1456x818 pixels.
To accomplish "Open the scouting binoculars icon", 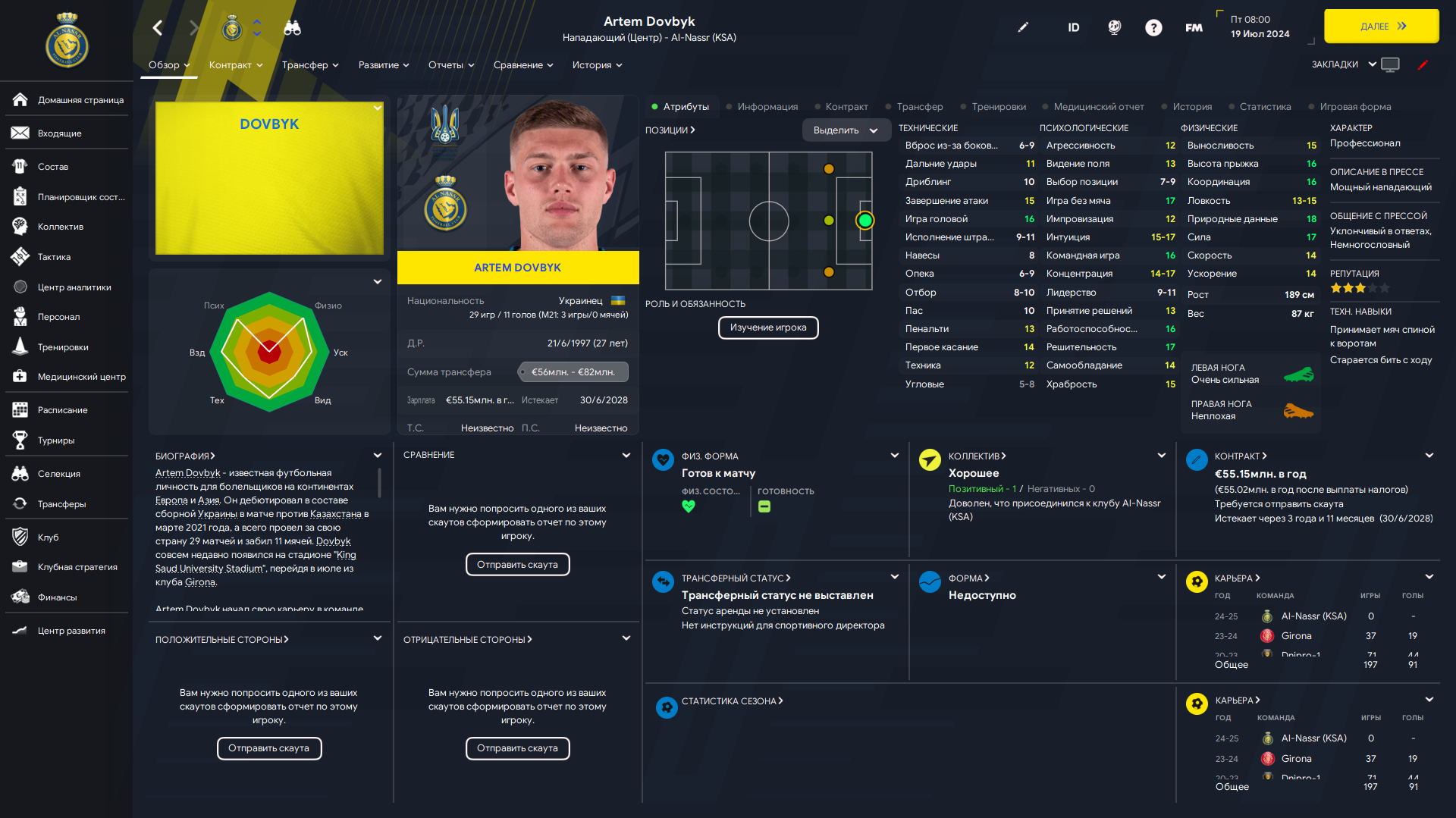I will (x=292, y=28).
